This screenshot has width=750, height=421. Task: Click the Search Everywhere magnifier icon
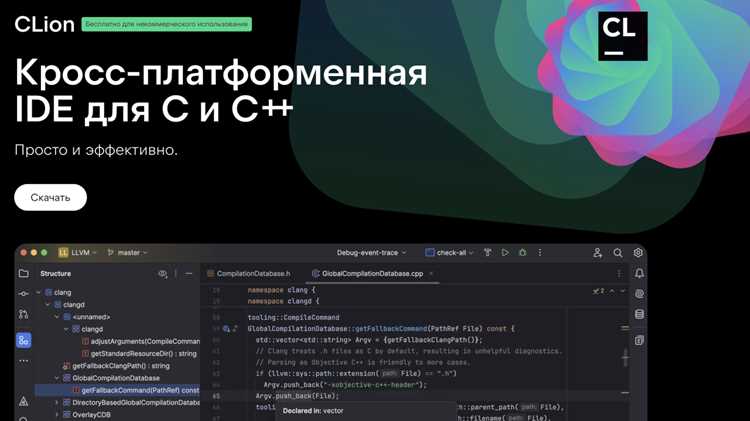coord(618,253)
